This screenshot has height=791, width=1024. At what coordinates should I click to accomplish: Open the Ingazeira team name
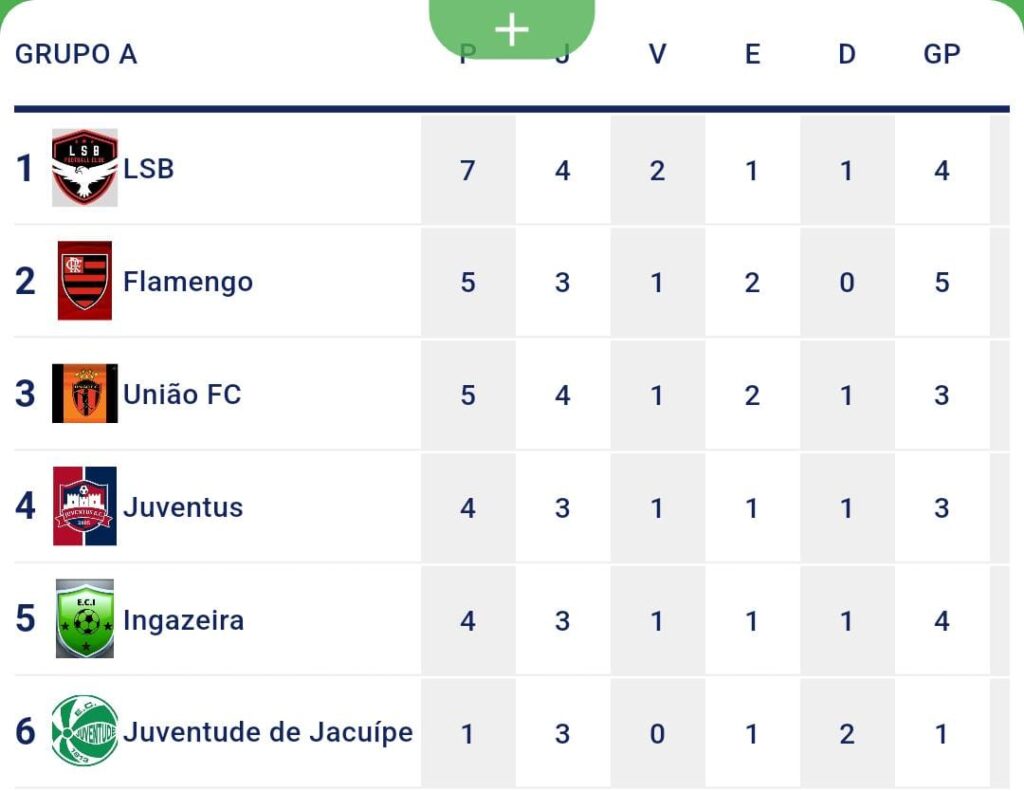(183, 620)
